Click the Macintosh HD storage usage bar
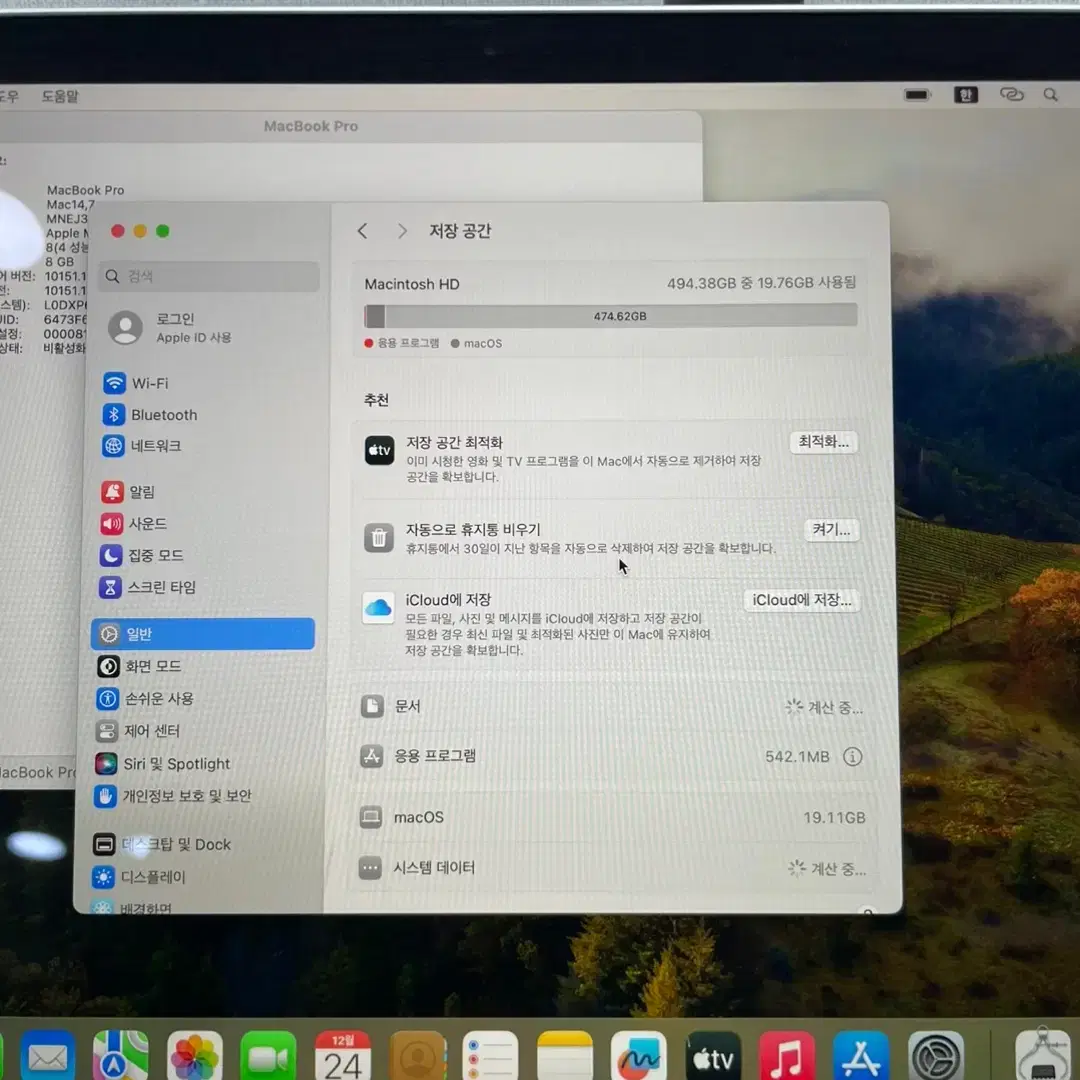This screenshot has width=1080, height=1080. pyautogui.click(x=610, y=315)
